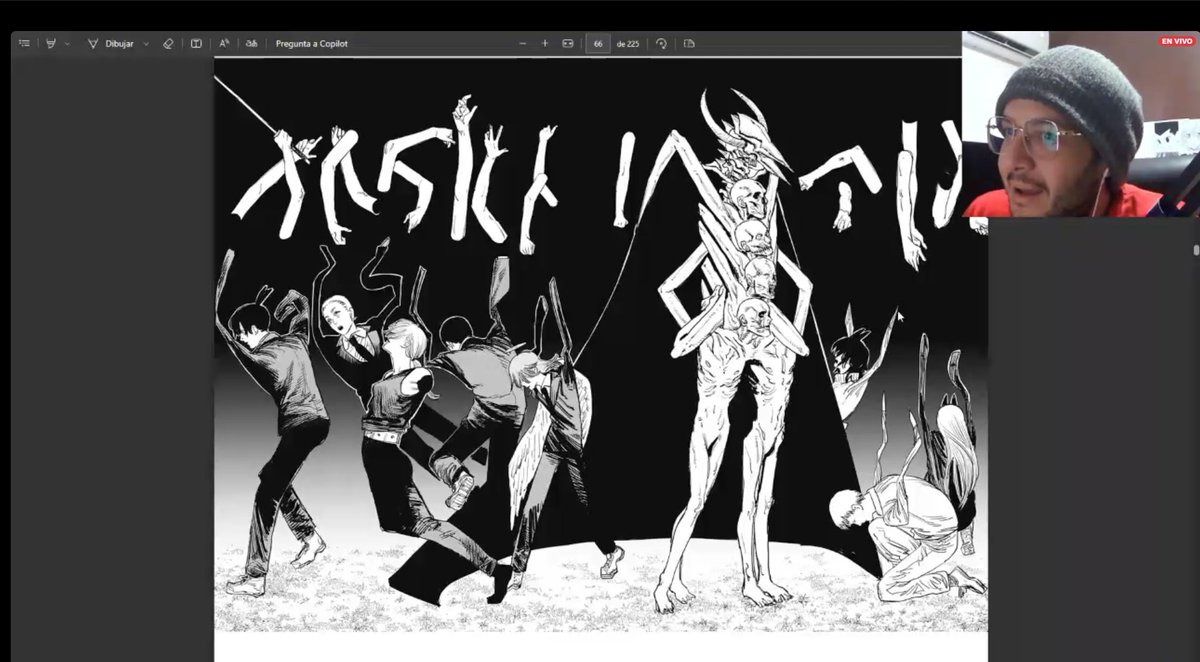The image size is (1200, 662).
Task: Click the add text box icon
Action: tap(196, 43)
